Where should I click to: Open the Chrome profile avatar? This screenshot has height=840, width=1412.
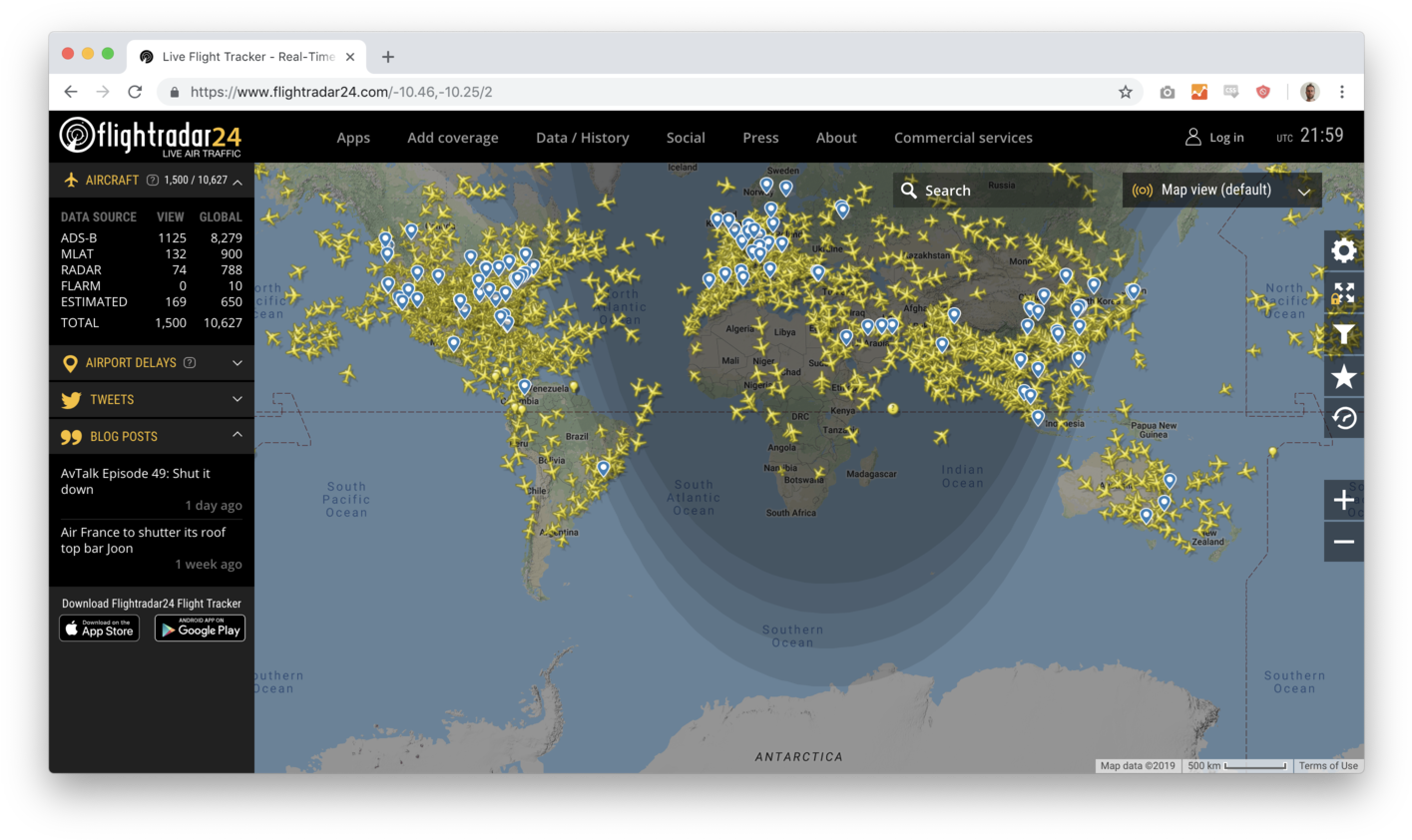1310,92
